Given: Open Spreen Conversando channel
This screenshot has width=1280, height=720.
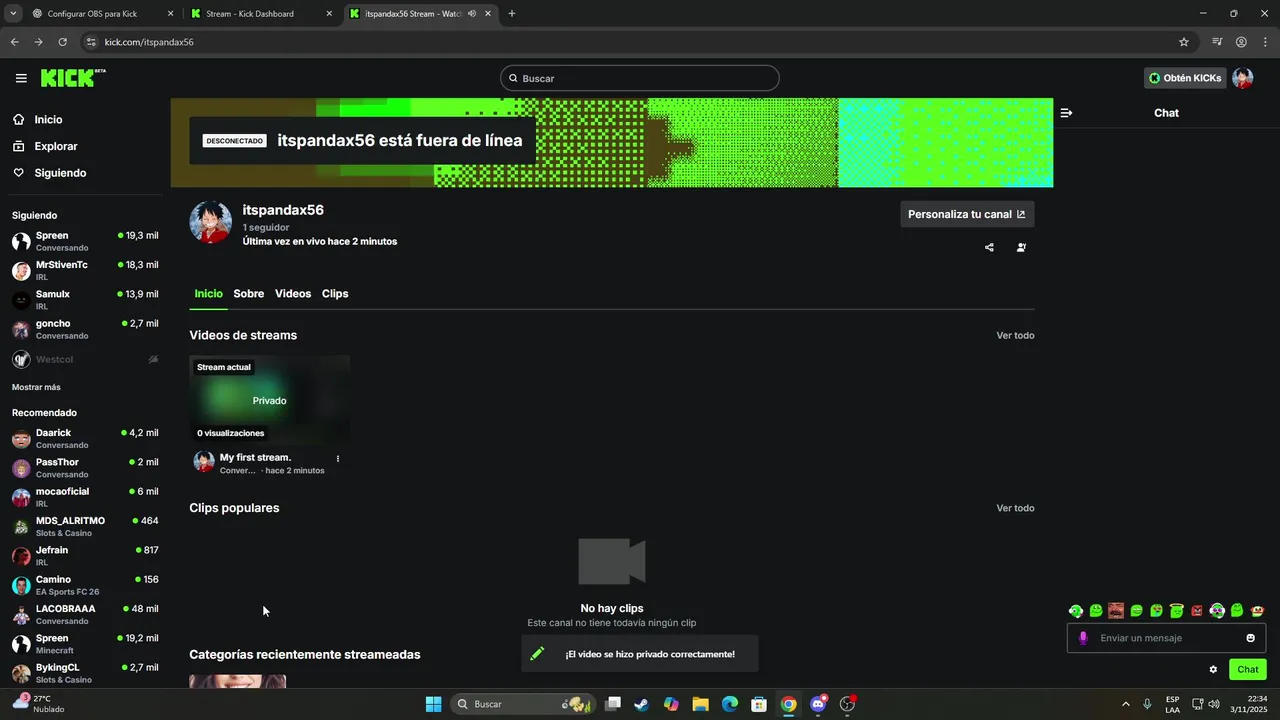Looking at the screenshot, I should [85, 241].
